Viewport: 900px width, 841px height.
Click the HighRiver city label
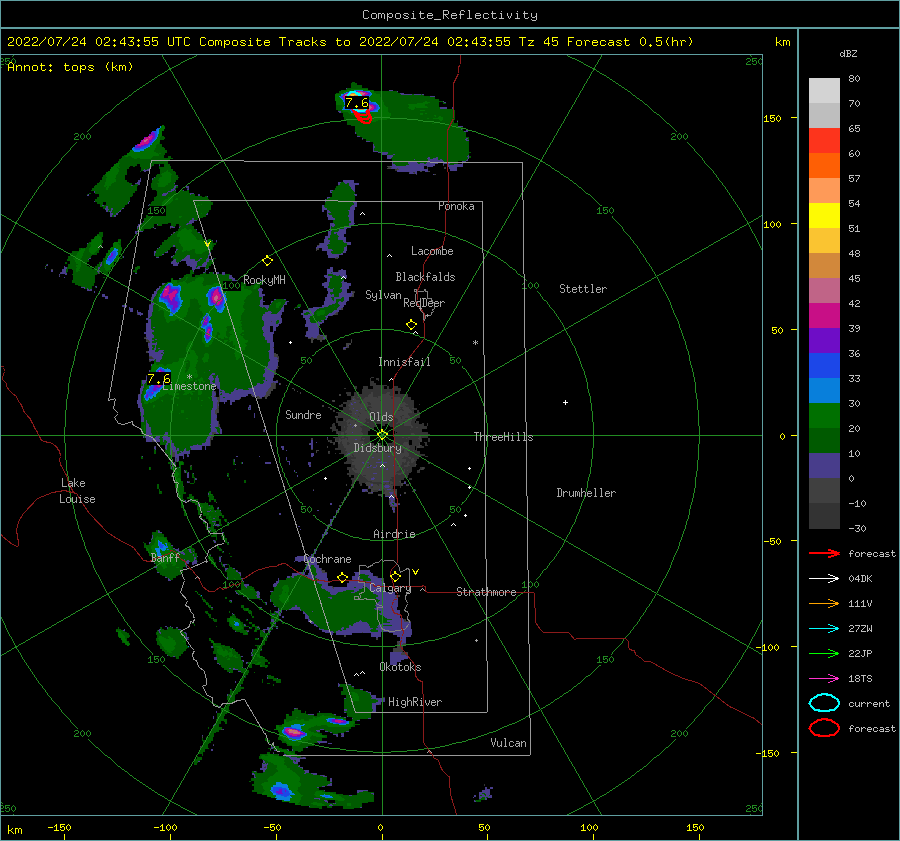point(415,702)
